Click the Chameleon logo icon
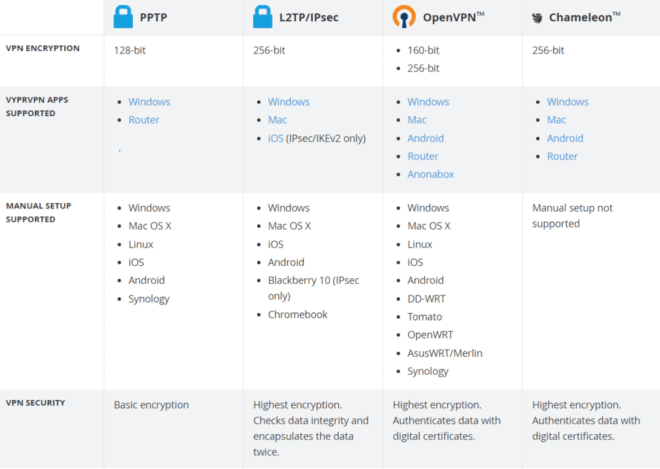The image size is (660, 469). tap(537, 18)
